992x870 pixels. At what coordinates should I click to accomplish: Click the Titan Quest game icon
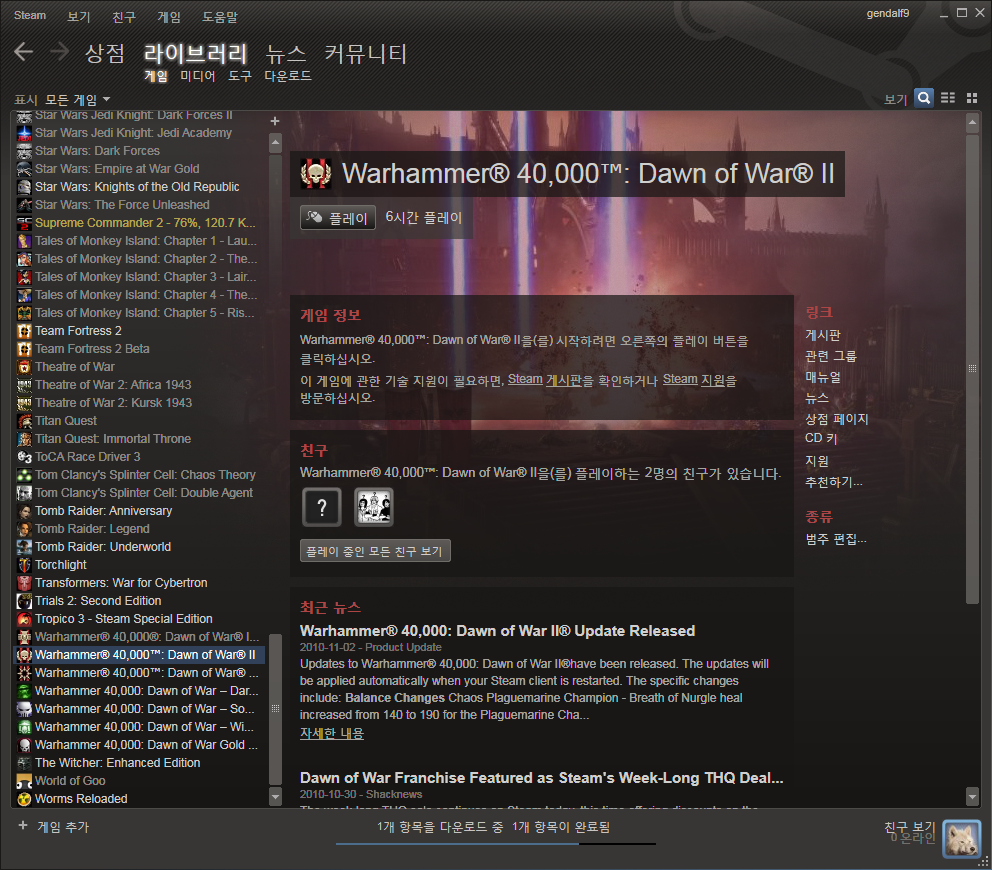coord(24,421)
